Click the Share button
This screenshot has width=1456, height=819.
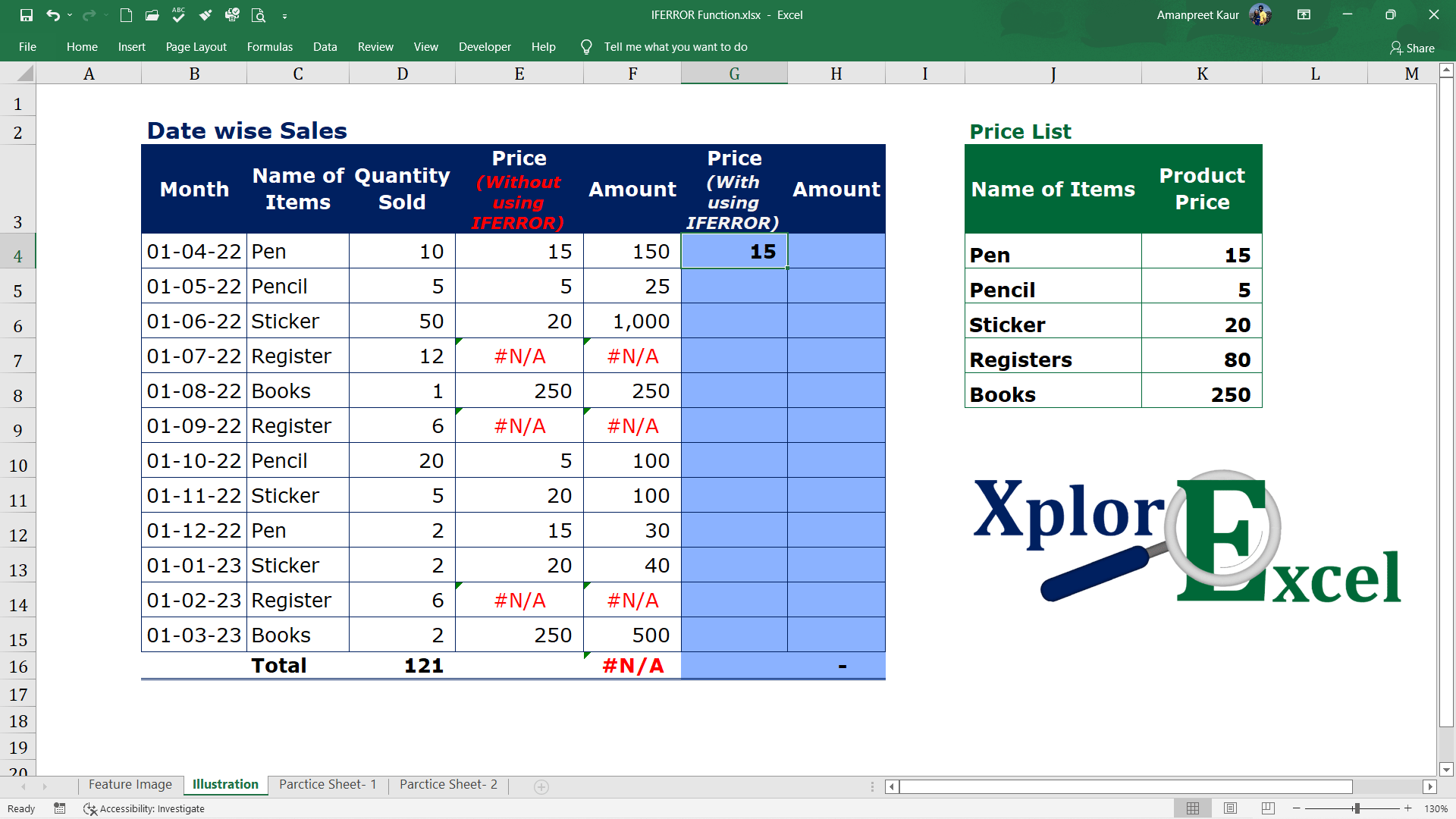click(1412, 48)
